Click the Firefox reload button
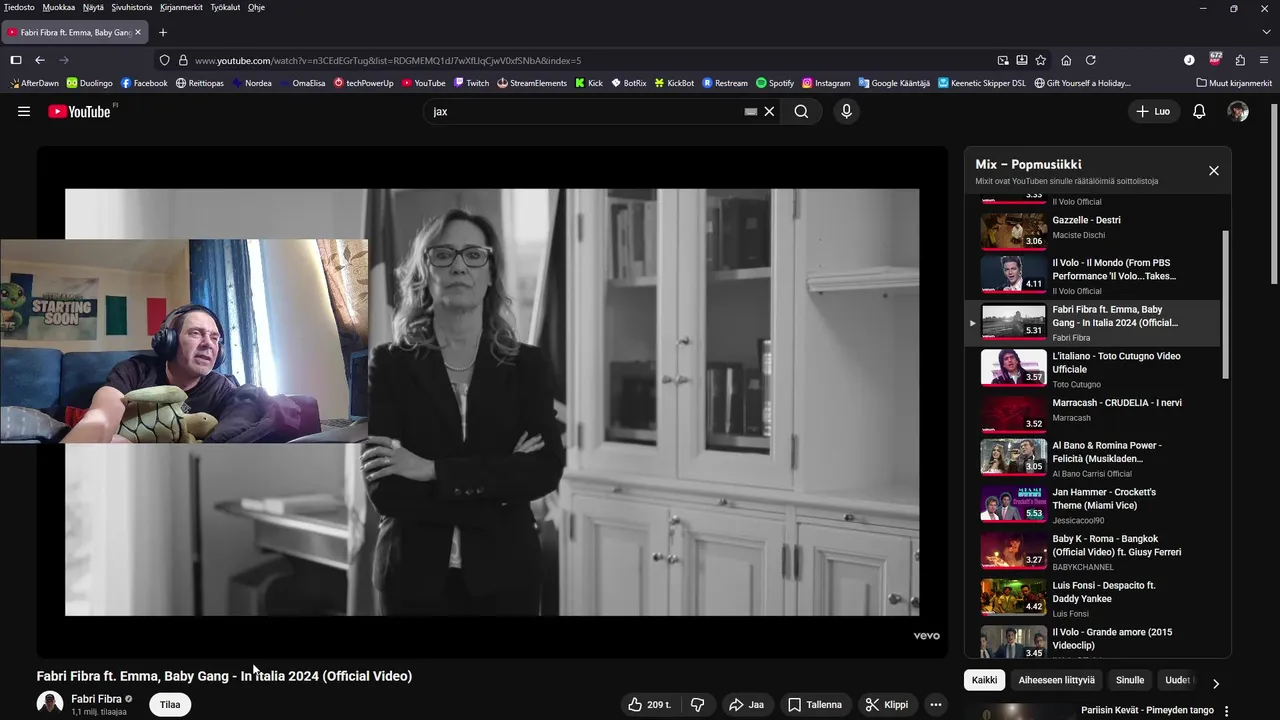1280x720 pixels. pyautogui.click(x=1091, y=60)
